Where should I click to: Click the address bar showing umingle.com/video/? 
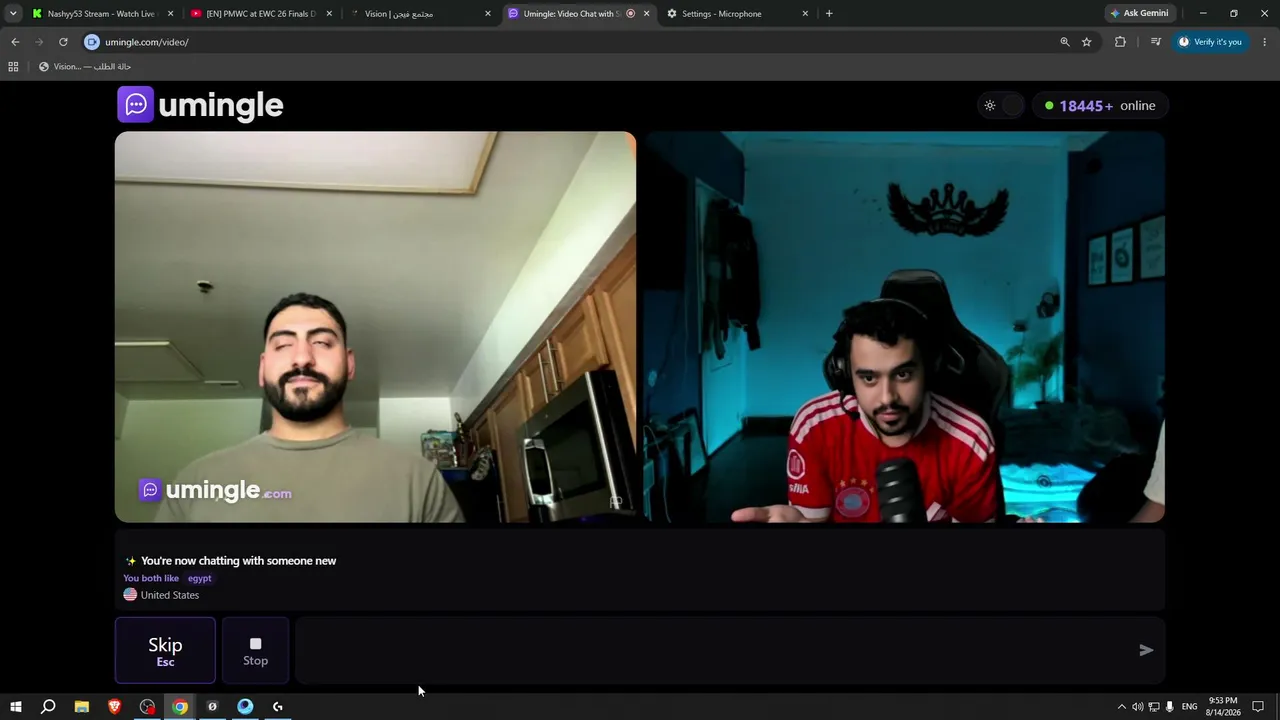pyautogui.click(x=570, y=42)
